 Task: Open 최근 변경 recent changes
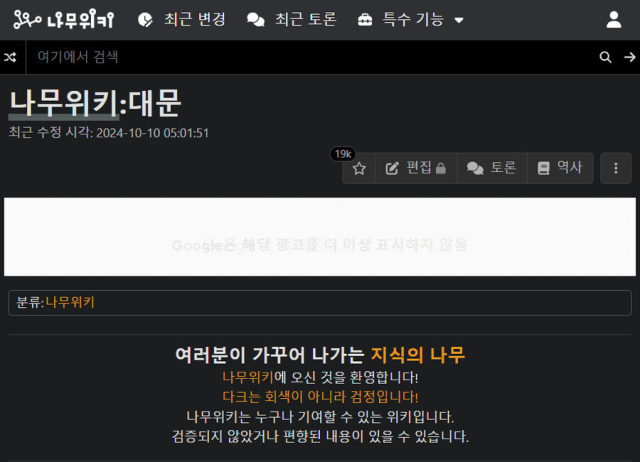pos(182,19)
